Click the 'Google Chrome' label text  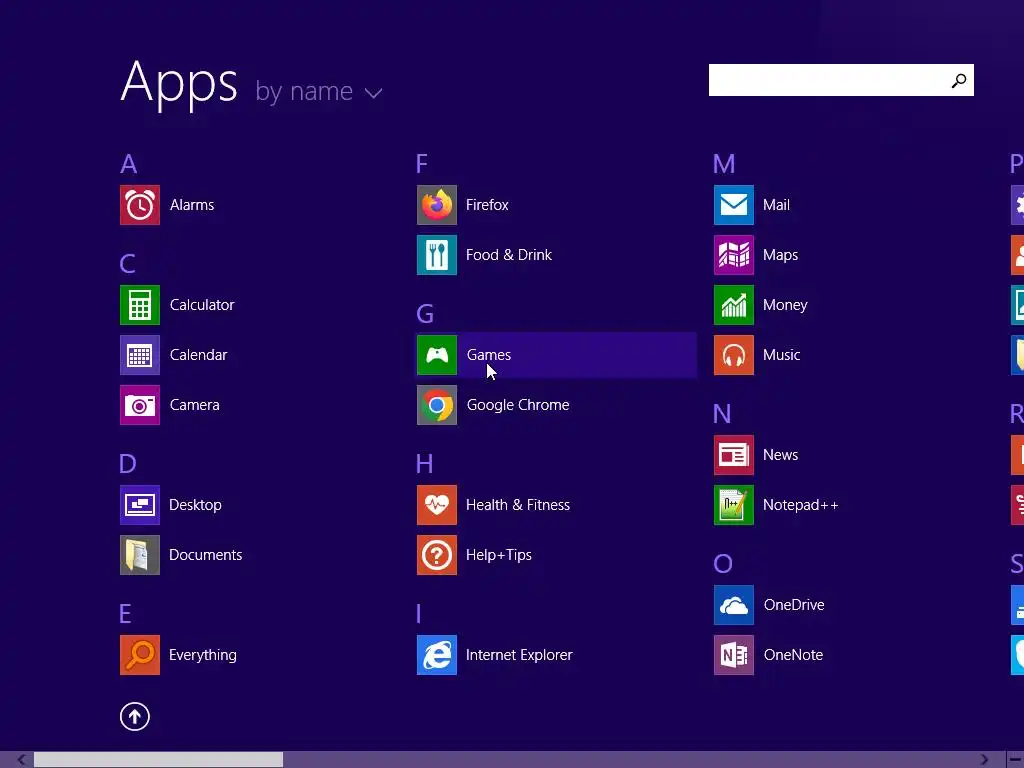tap(518, 405)
